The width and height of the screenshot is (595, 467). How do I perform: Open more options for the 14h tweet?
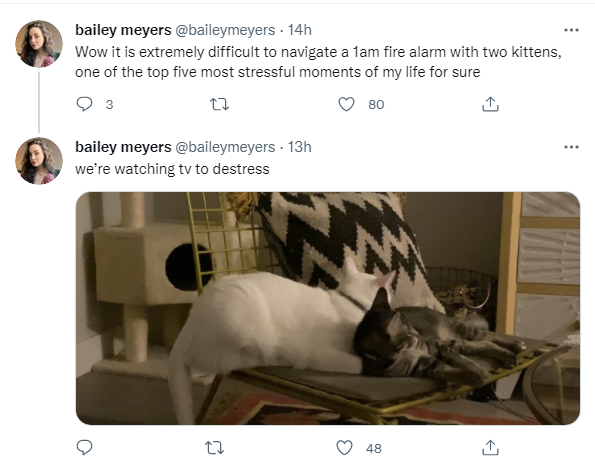pos(571,30)
